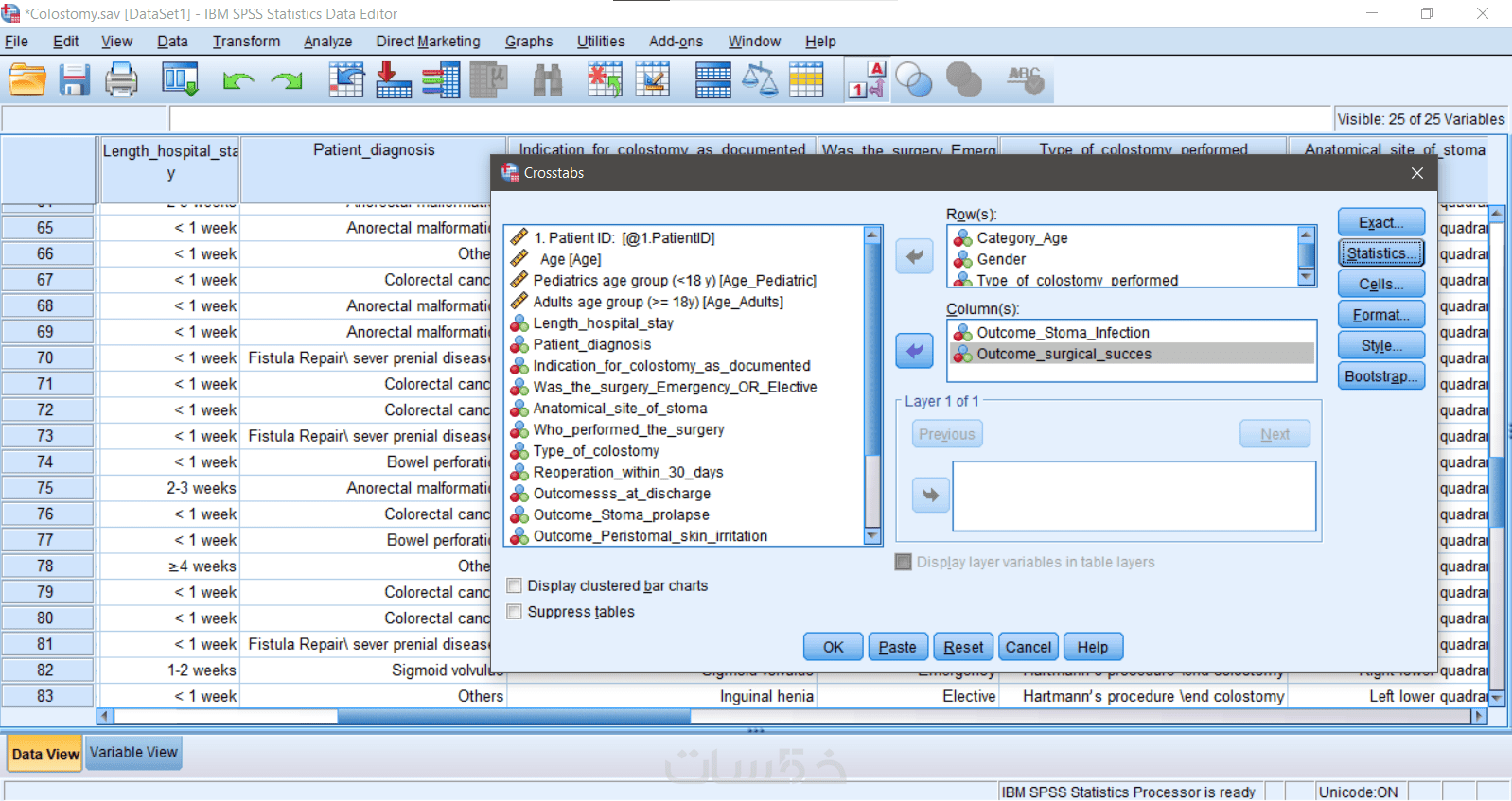Run the Spell Check toolbar icon
The image size is (1512, 801).
click(1025, 79)
